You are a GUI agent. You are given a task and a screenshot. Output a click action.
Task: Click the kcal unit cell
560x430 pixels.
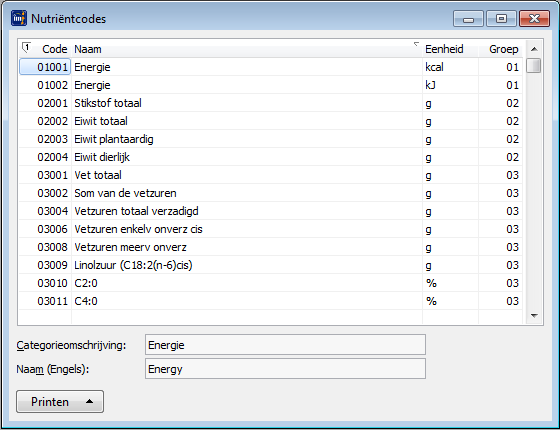pos(450,67)
